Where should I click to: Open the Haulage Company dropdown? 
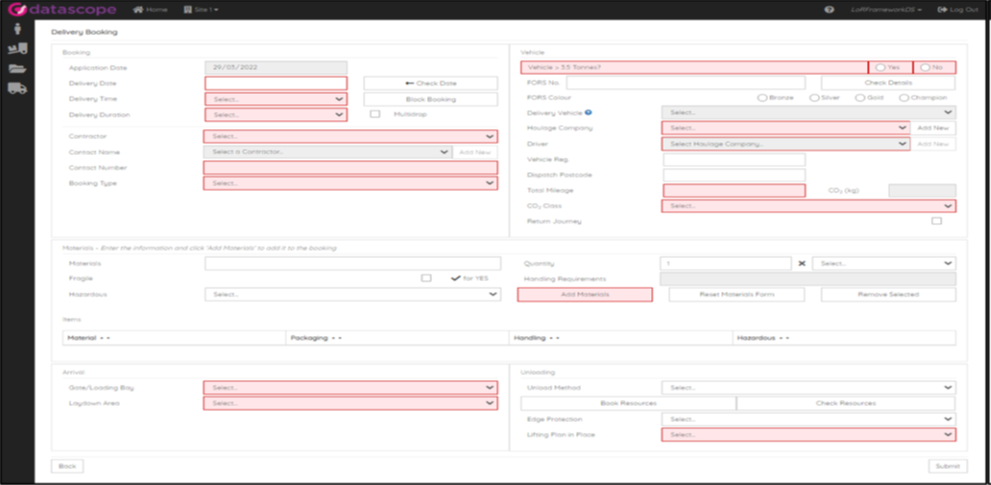pos(785,128)
